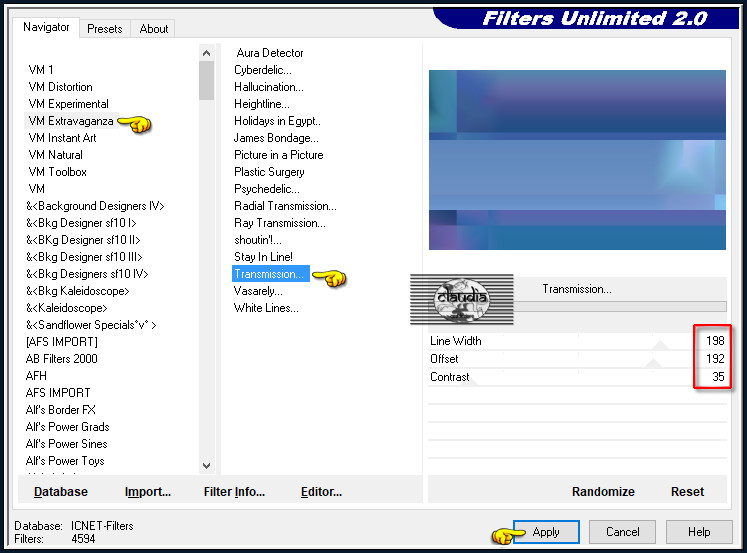Choose the Hallucination... filter
The image size is (747, 553).
269,87
